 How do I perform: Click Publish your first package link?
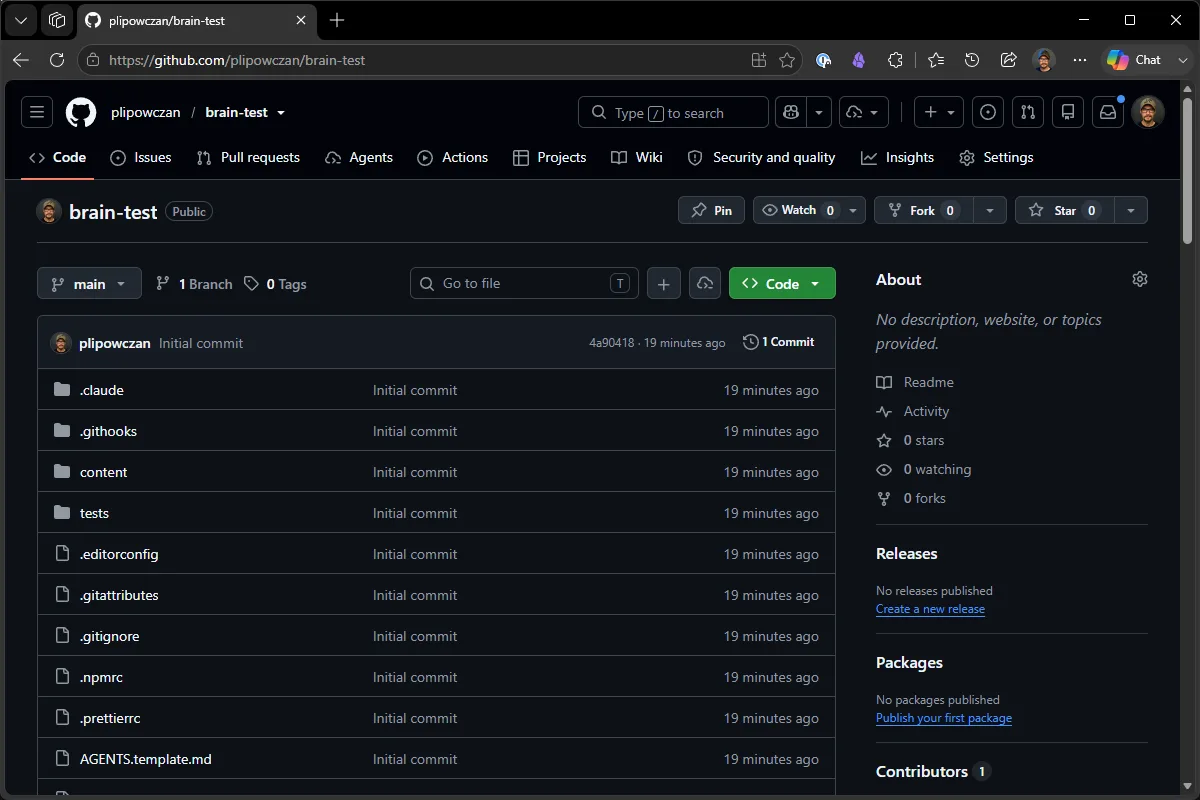(x=944, y=718)
